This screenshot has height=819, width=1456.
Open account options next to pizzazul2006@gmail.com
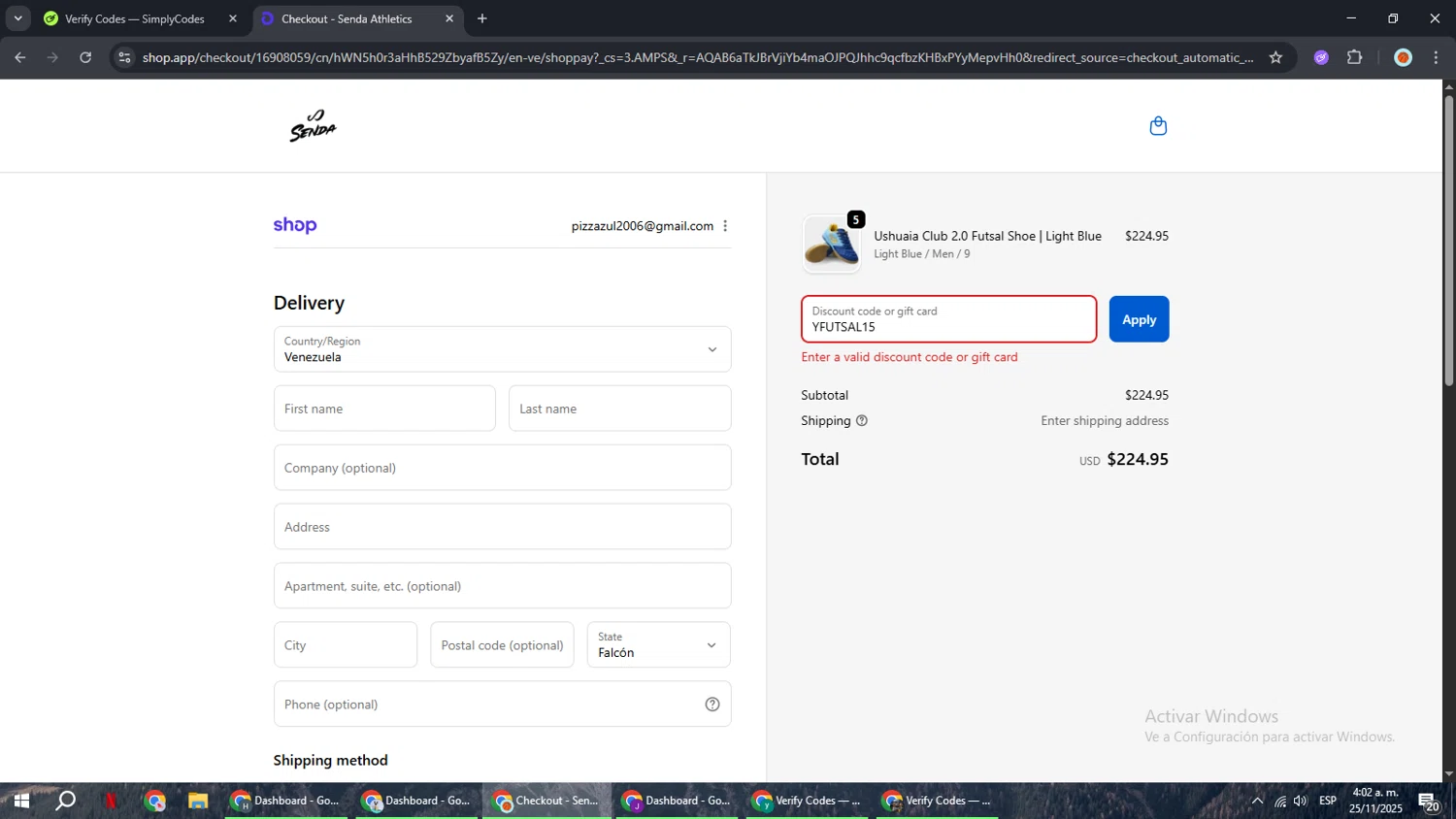coord(725,226)
